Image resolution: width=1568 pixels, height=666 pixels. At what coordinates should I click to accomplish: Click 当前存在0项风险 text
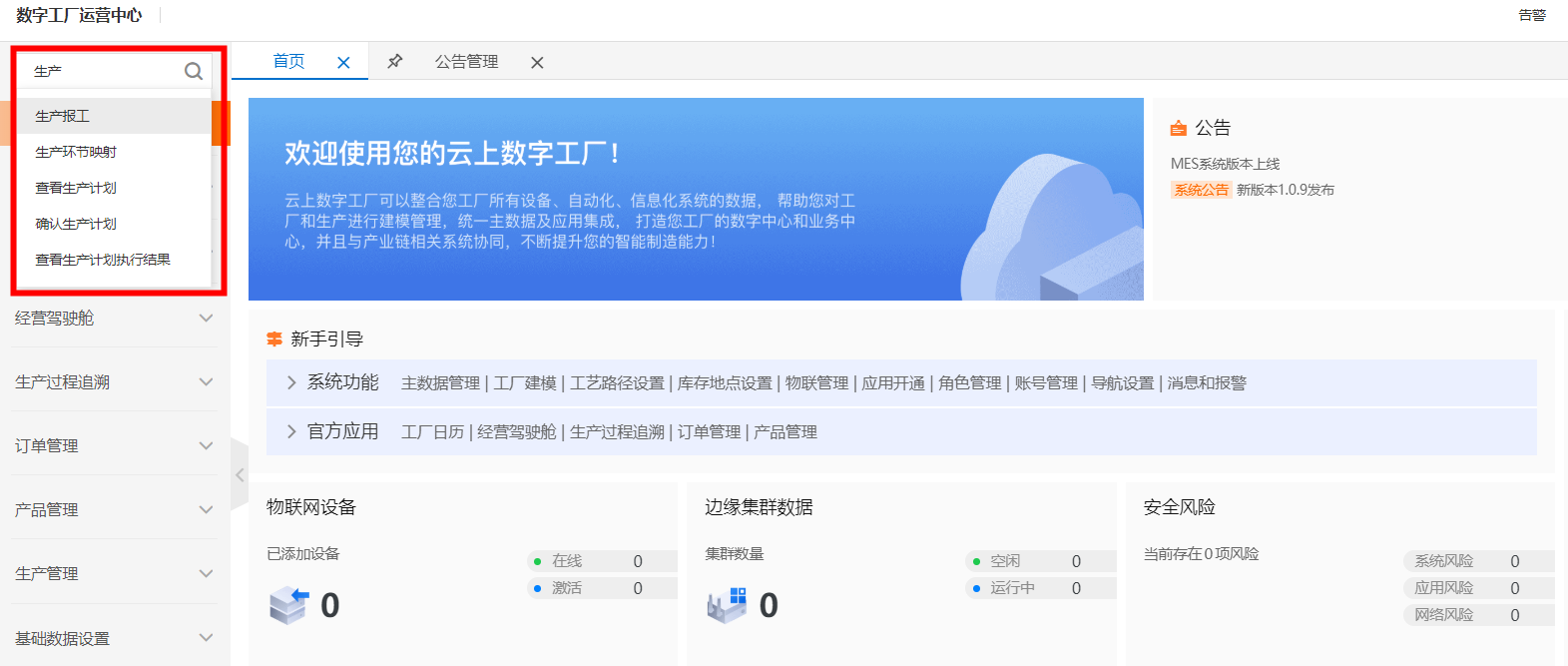pyautogui.click(x=1201, y=554)
